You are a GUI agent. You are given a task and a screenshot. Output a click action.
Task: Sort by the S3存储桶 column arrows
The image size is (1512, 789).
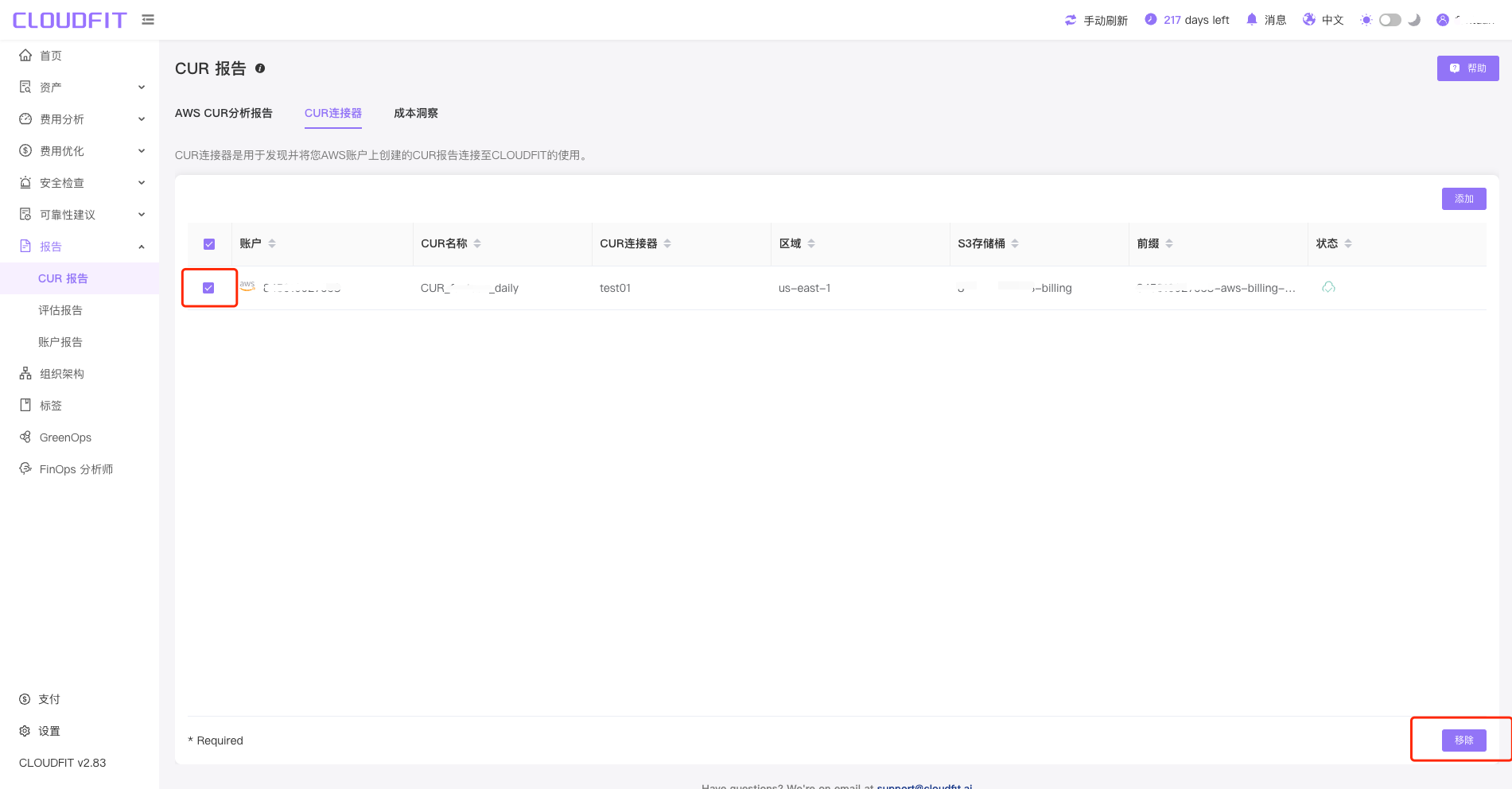[1015, 243]
